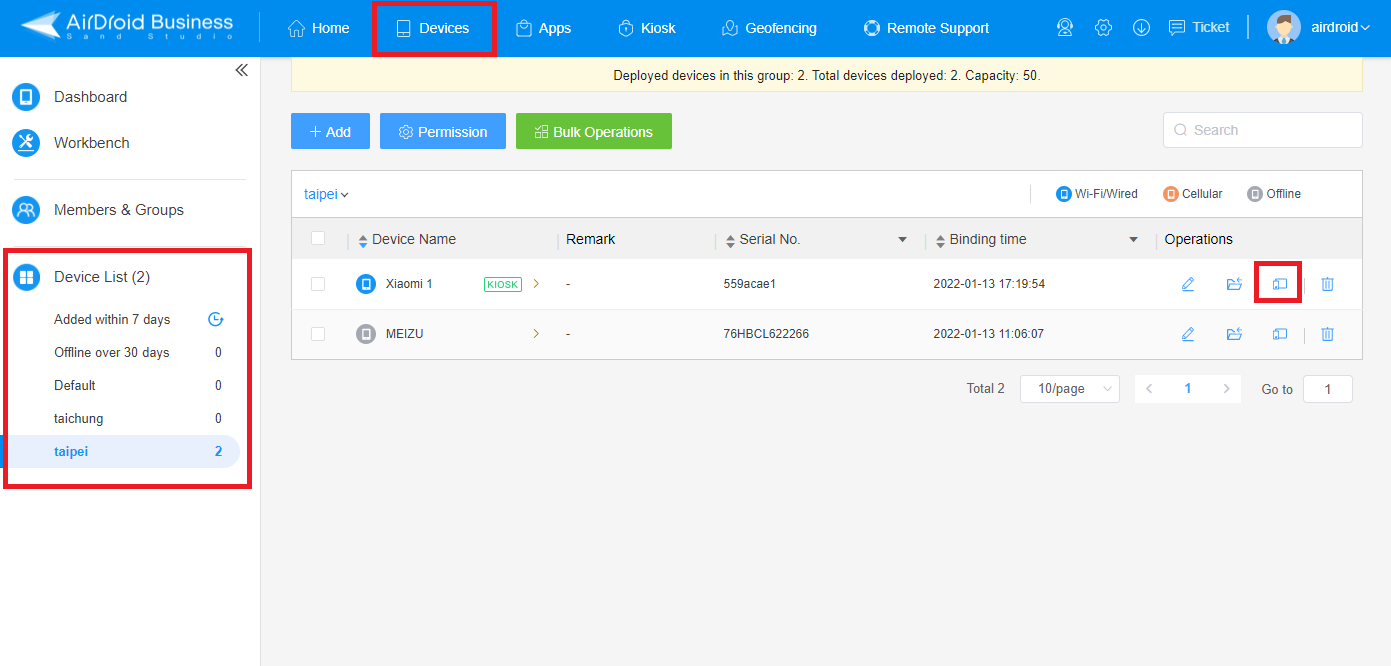Click the MEIZU offline status icon
Viewport: 1391px width, 666px height.
366,334
